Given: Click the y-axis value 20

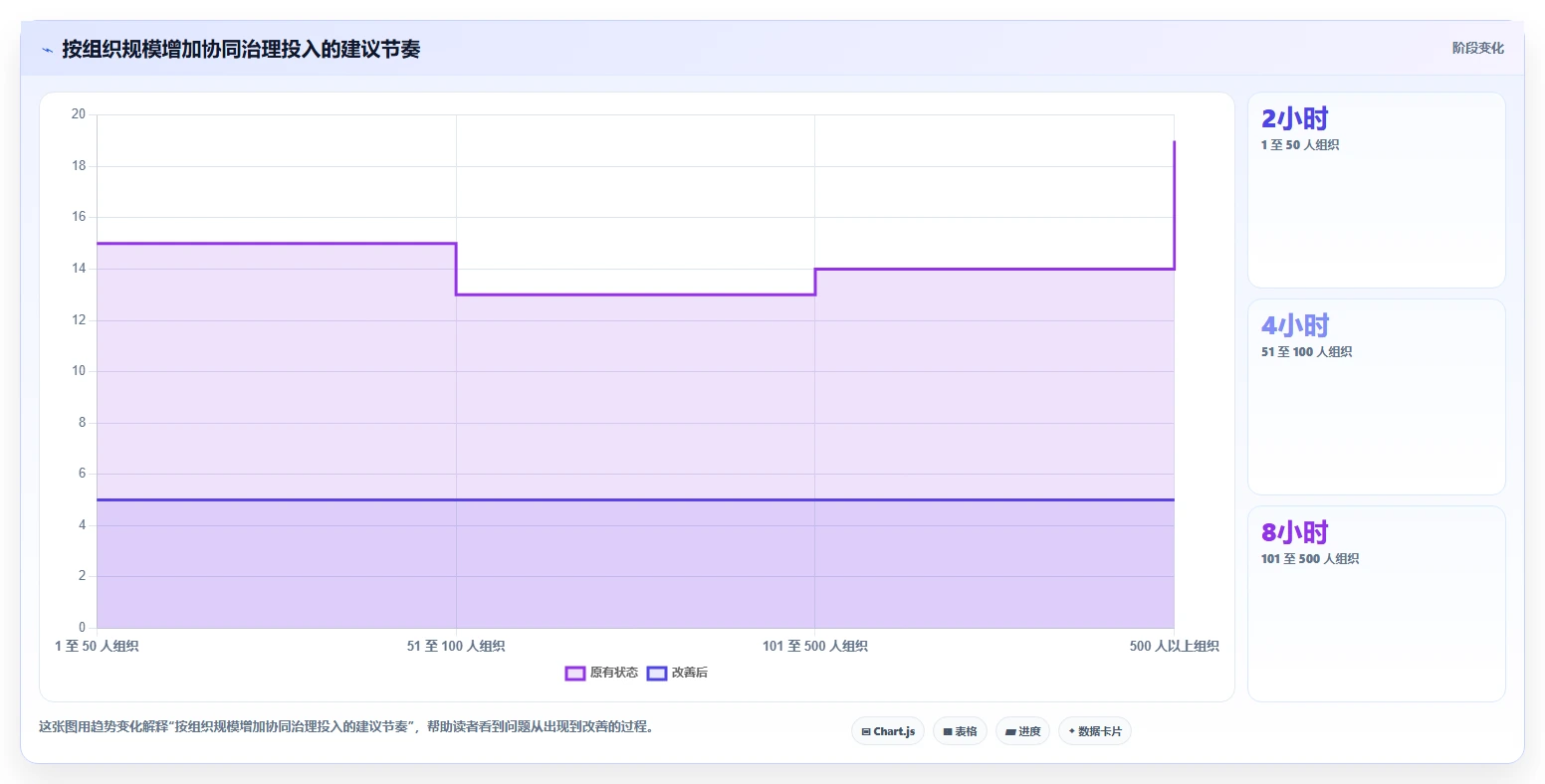Looking at the screenshot, I should point(79,114).
